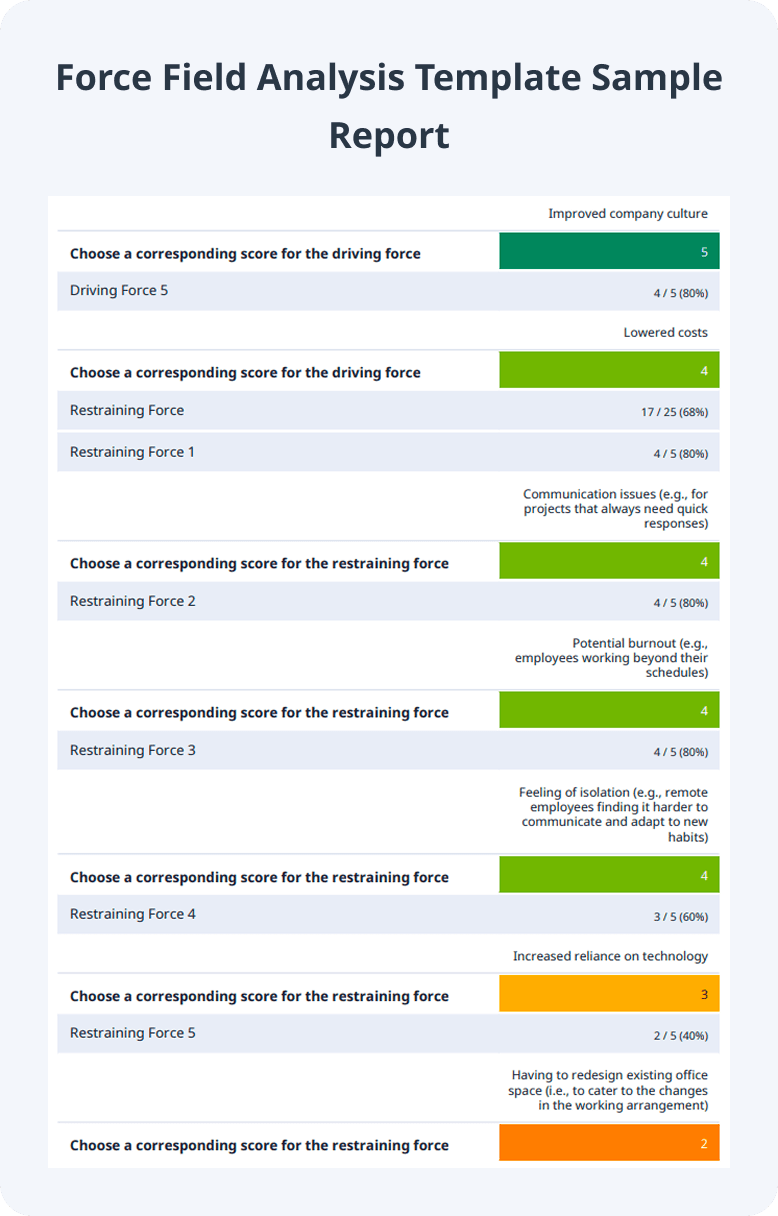Click the 'Improved company culture' text
The width and height of the screenshot is (778, 1216).
pos(628,213)
